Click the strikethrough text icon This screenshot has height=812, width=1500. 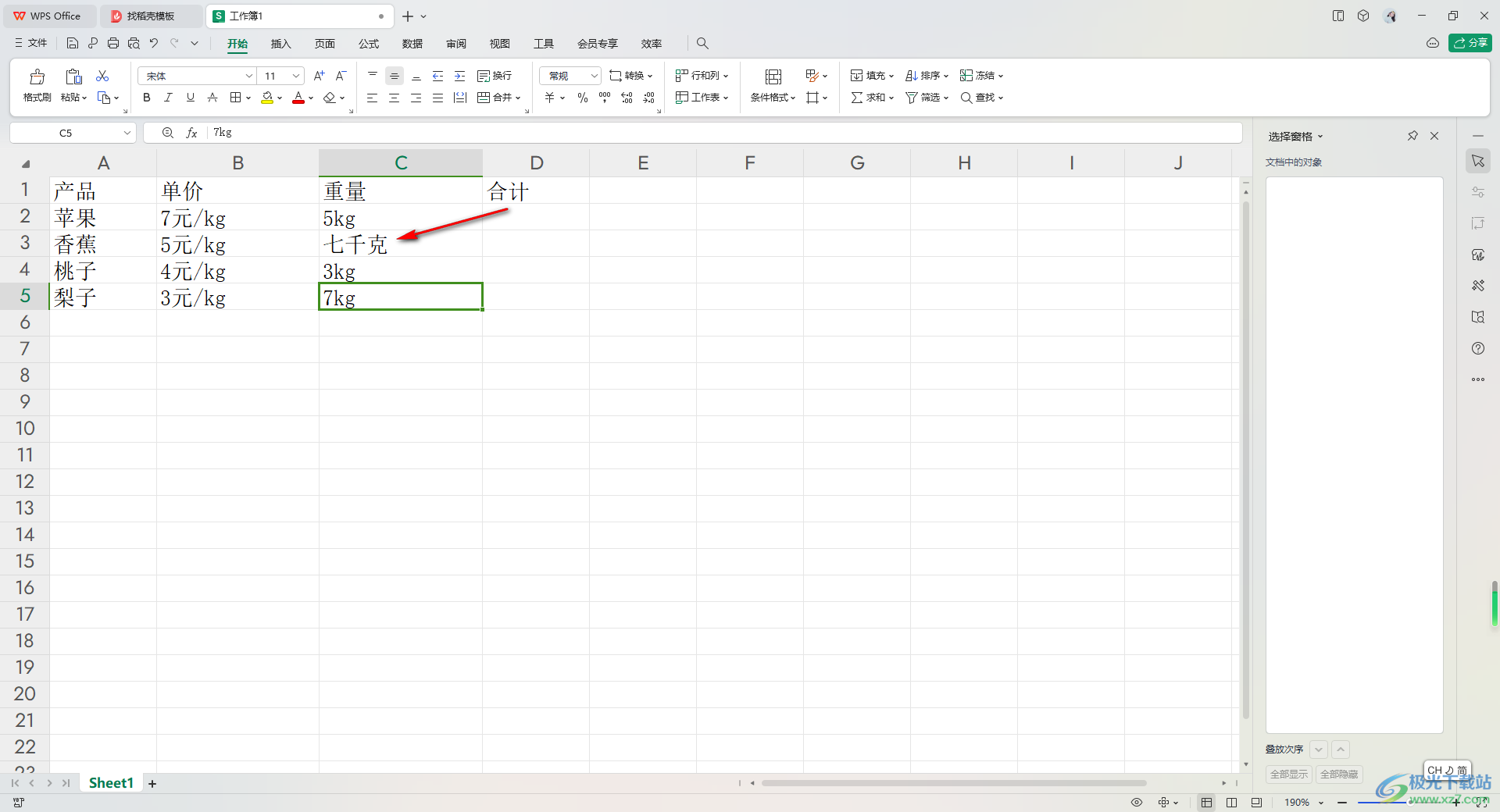pyautogui.click(x=212, y=98)
